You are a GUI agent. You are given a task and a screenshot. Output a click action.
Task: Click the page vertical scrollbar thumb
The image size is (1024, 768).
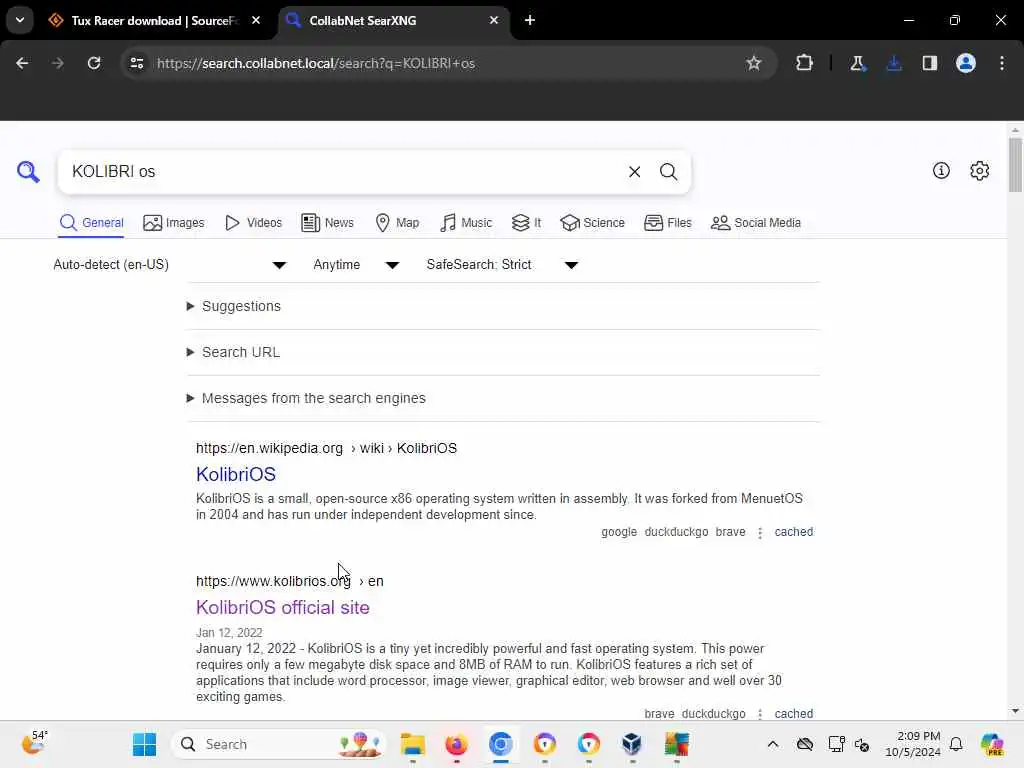1014,165
